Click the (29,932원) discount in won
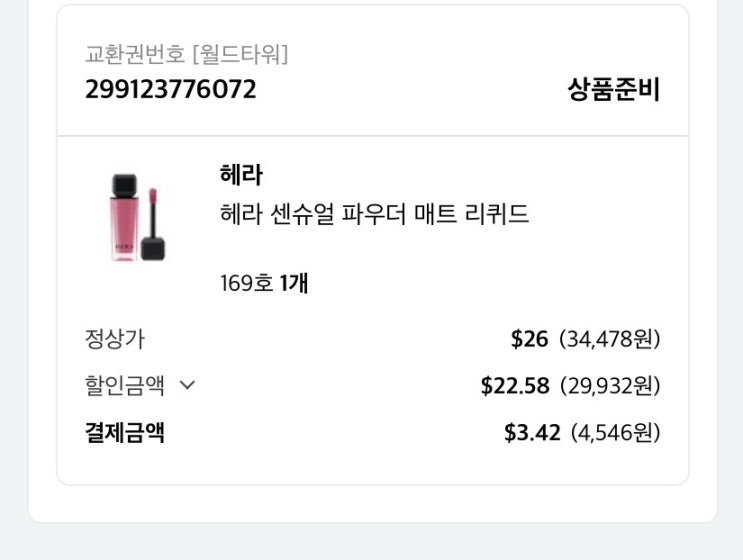Viewport: 743px width, 560px height. pos(609,386)
